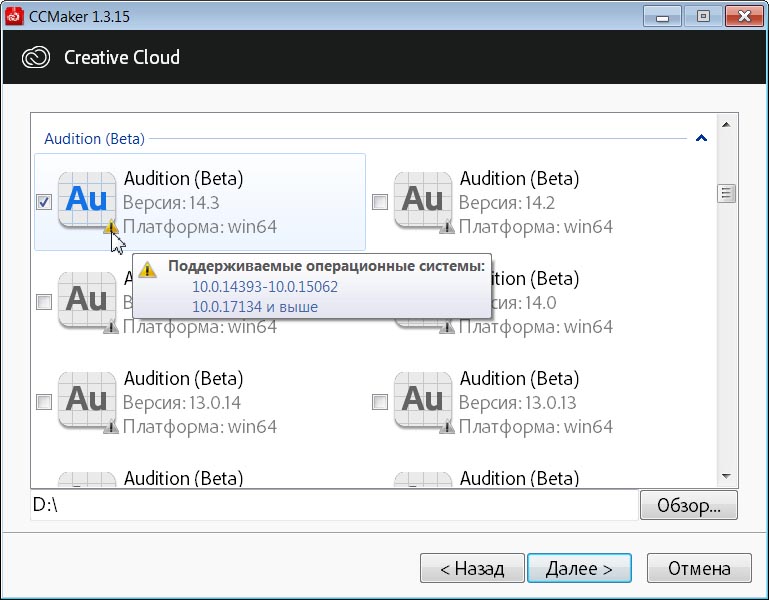Tick the checkbox left of the tooltip-covered Audition row

pyautogui.click(x=44, y=302)
